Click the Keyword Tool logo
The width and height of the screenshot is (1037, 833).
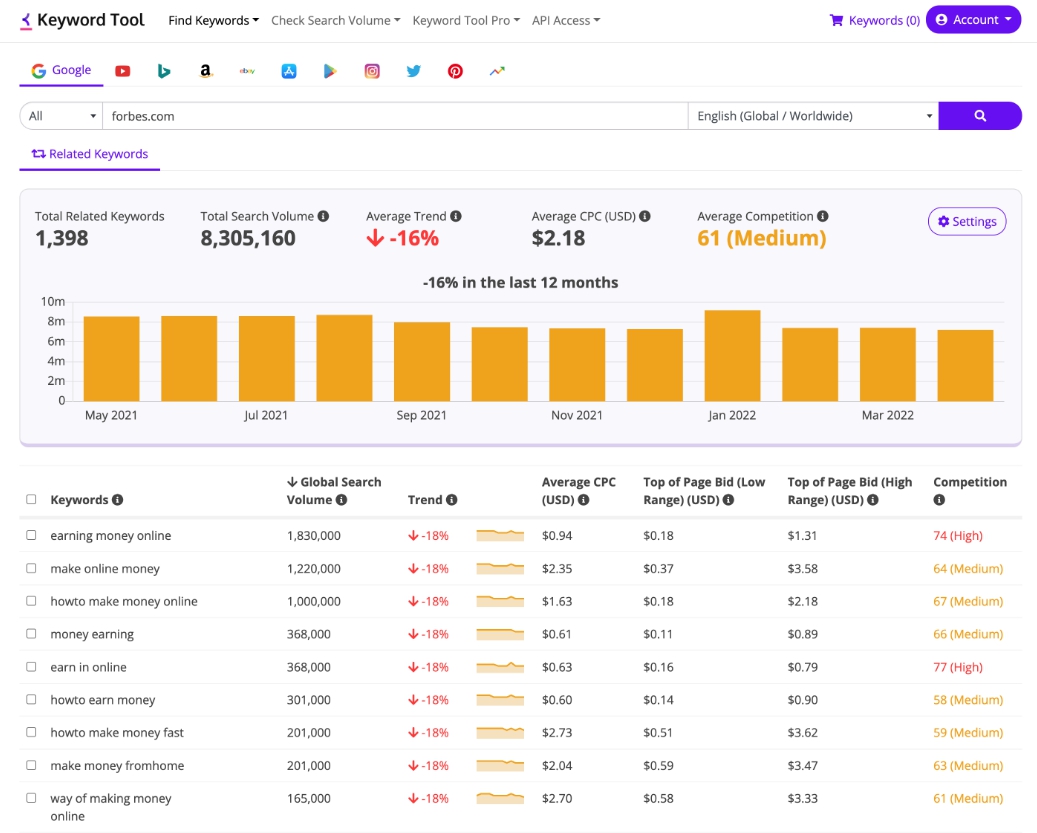(83, 20)
